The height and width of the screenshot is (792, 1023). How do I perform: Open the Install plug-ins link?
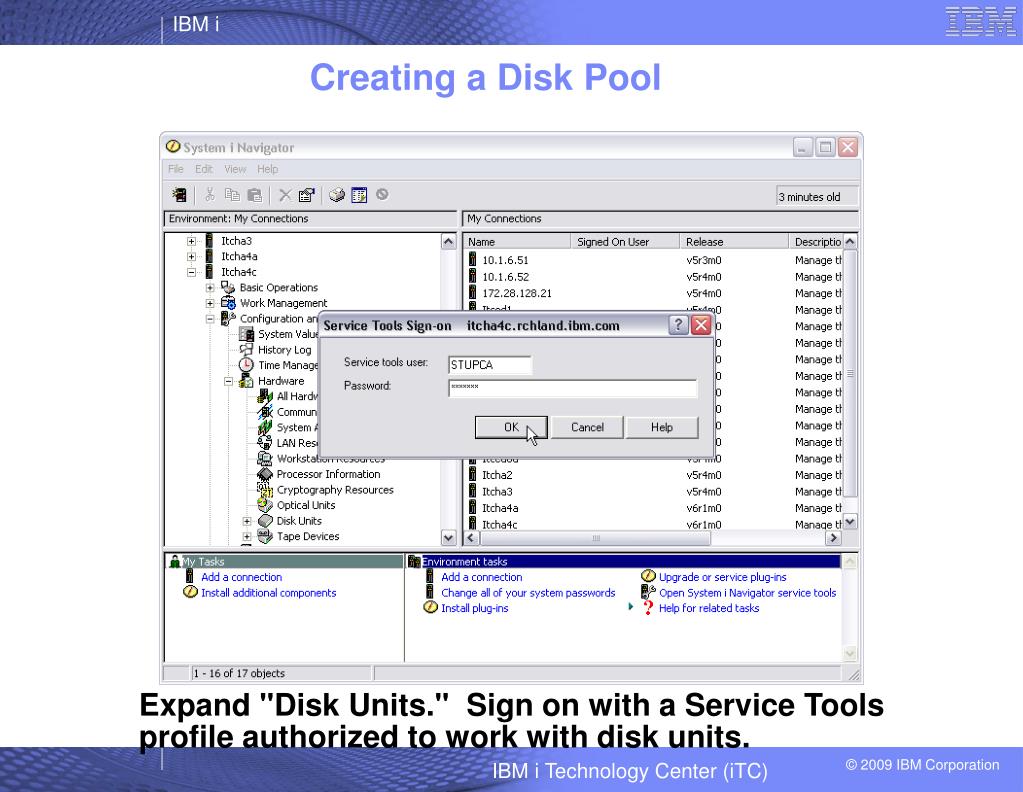tap(474, 608)
